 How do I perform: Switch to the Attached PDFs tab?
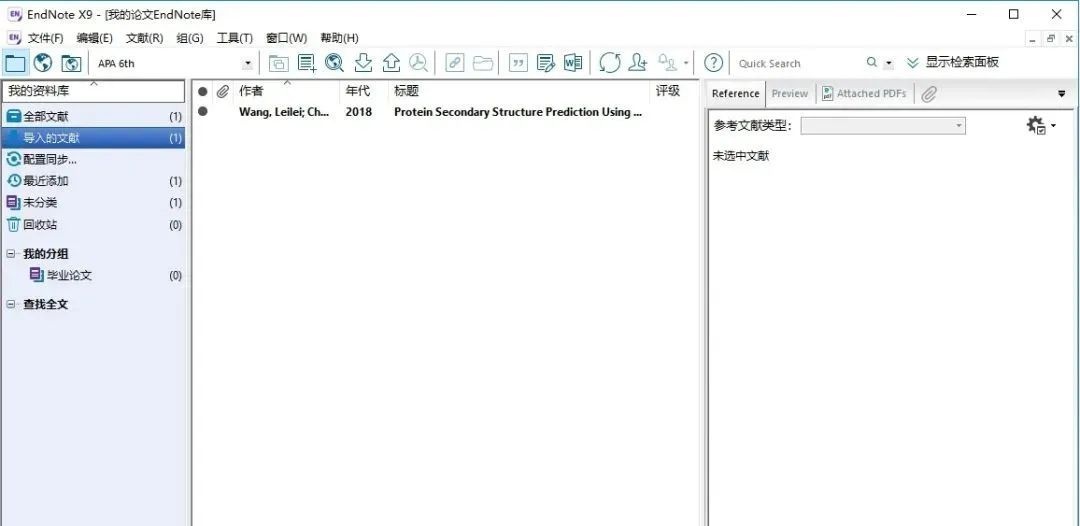tap(864, 94)
